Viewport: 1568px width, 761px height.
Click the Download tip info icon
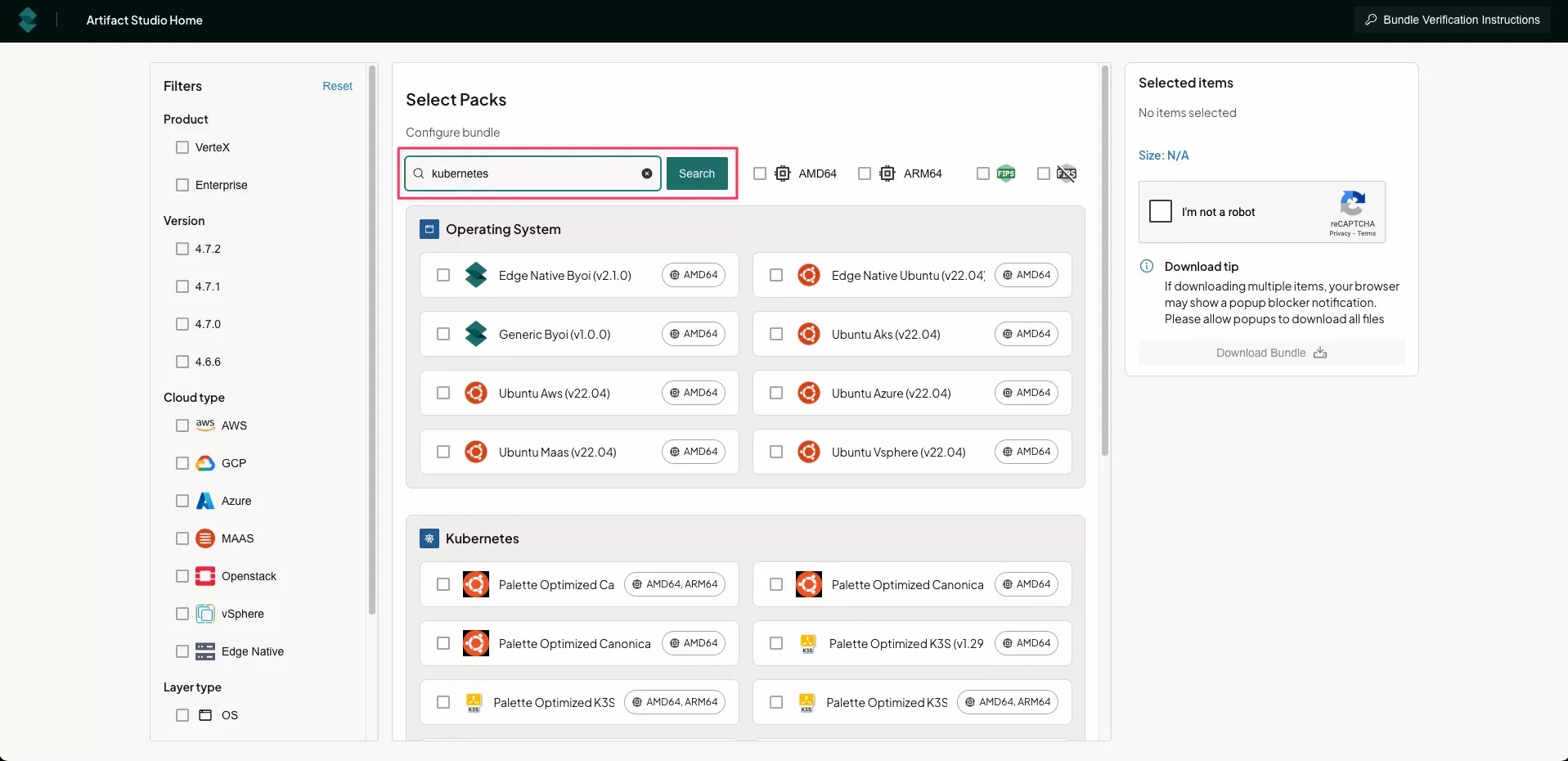point(1147,266)
